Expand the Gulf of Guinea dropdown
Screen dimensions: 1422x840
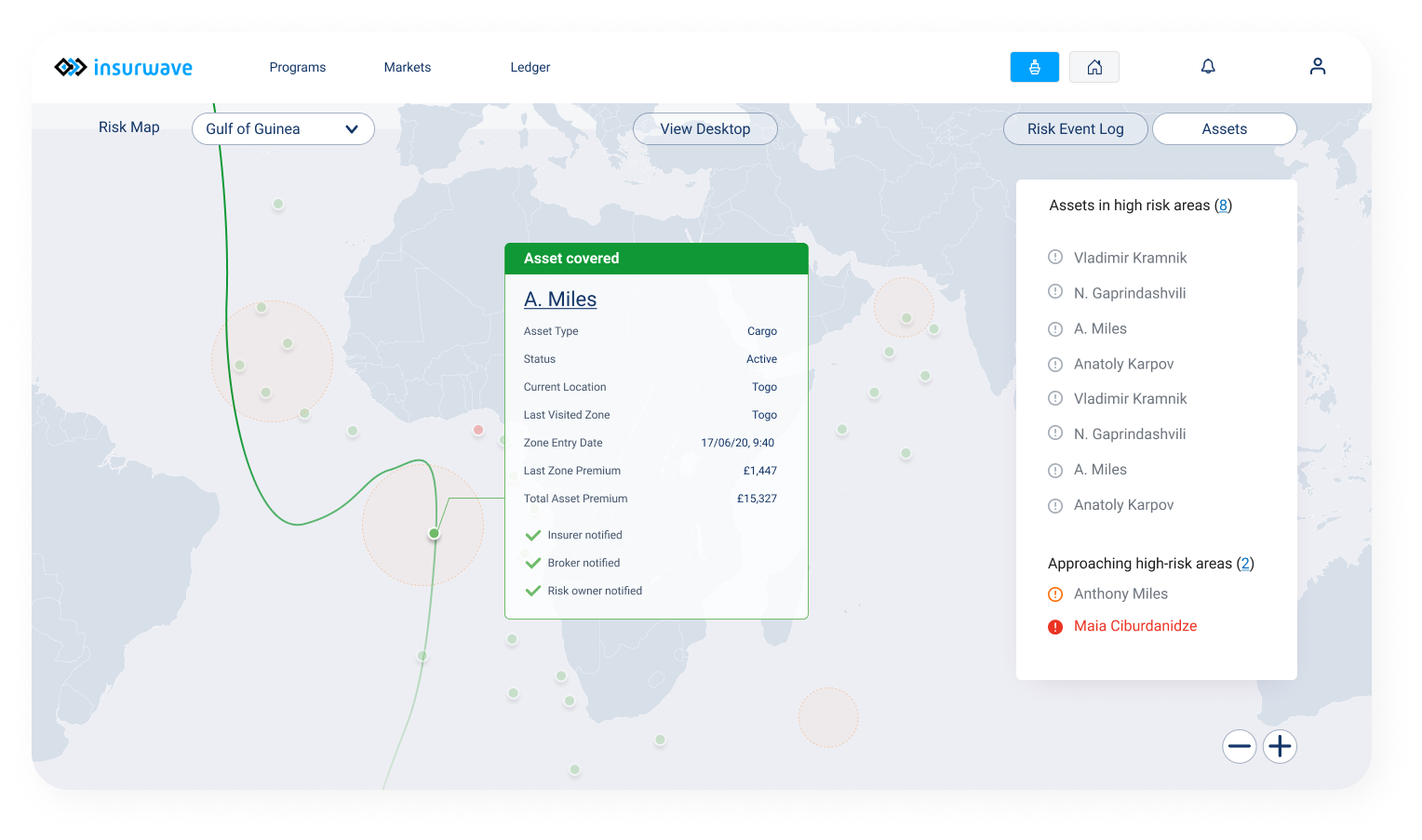[x=283, y=129]
